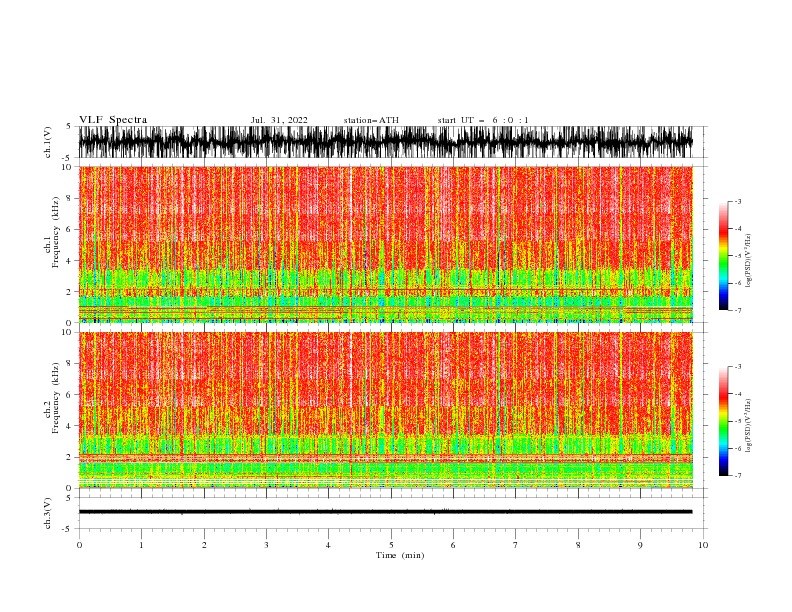This screenshot has height=612, width=792.
Task: Click the ch.1 colorbar "log(PSD)(V²/Hz)" label
Action: 748,261
